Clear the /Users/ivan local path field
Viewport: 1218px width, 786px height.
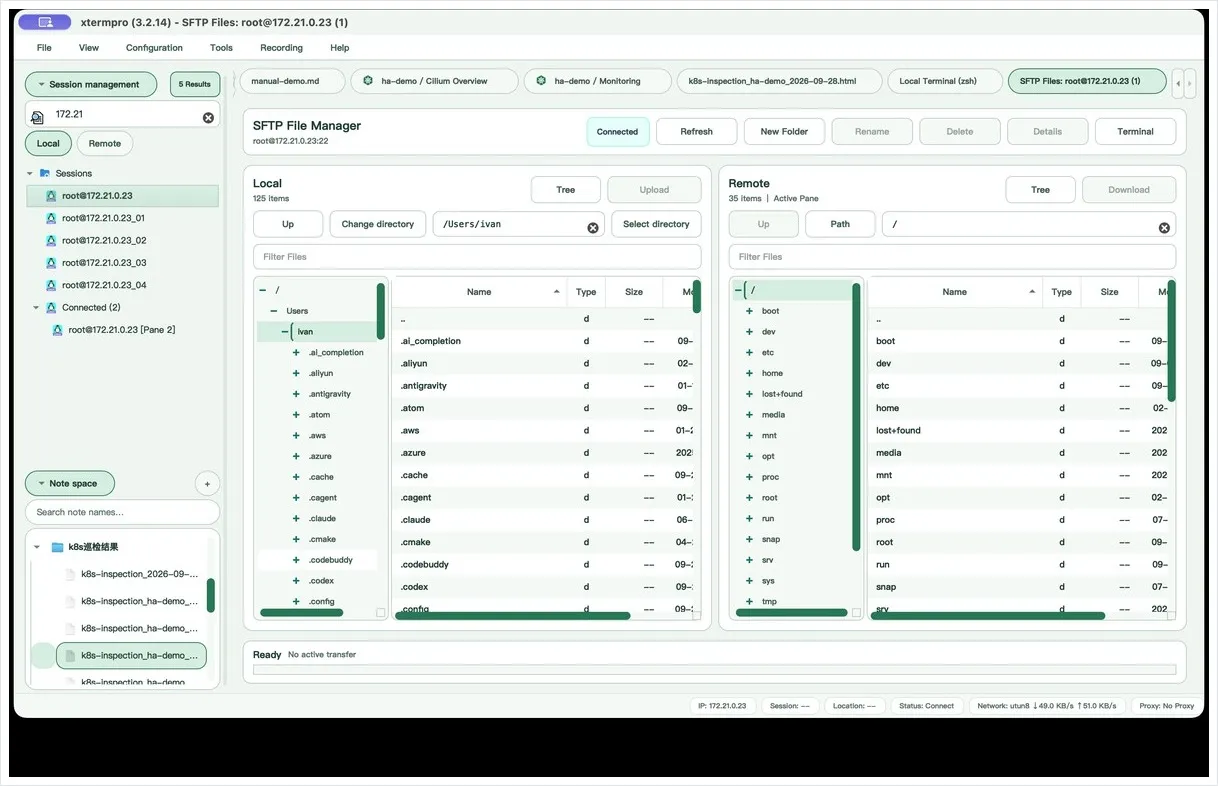tap(593, 228)
